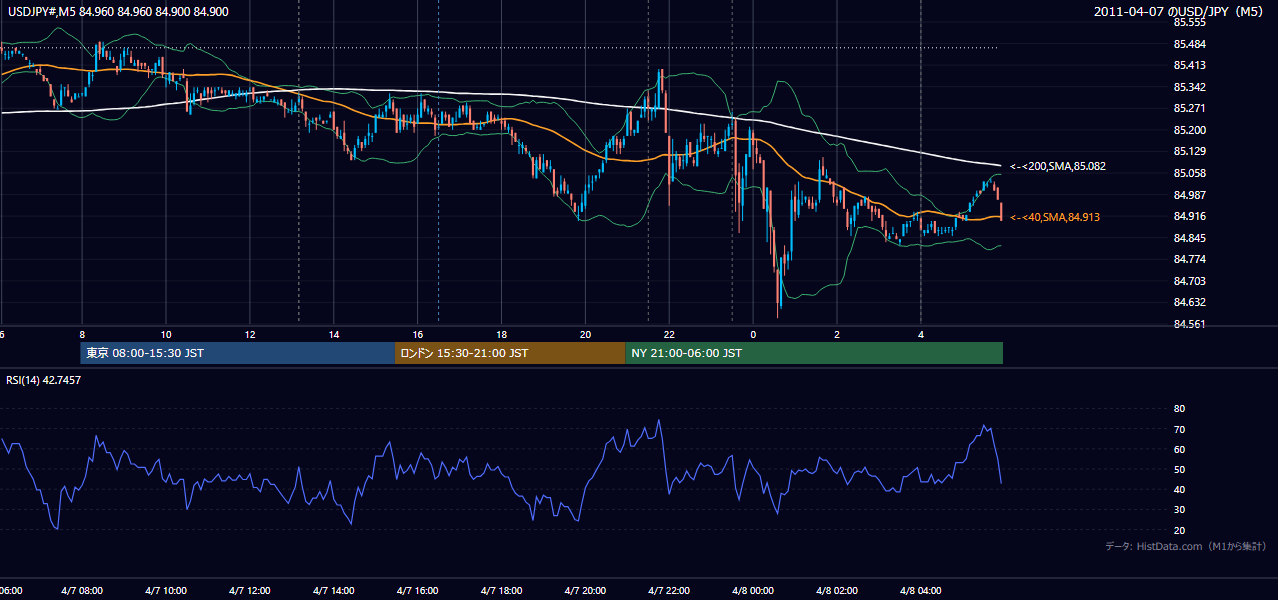Click price axis value 84.987
The height and width of the screenshot is (600, 1278).
click(x=1189, y=195)
